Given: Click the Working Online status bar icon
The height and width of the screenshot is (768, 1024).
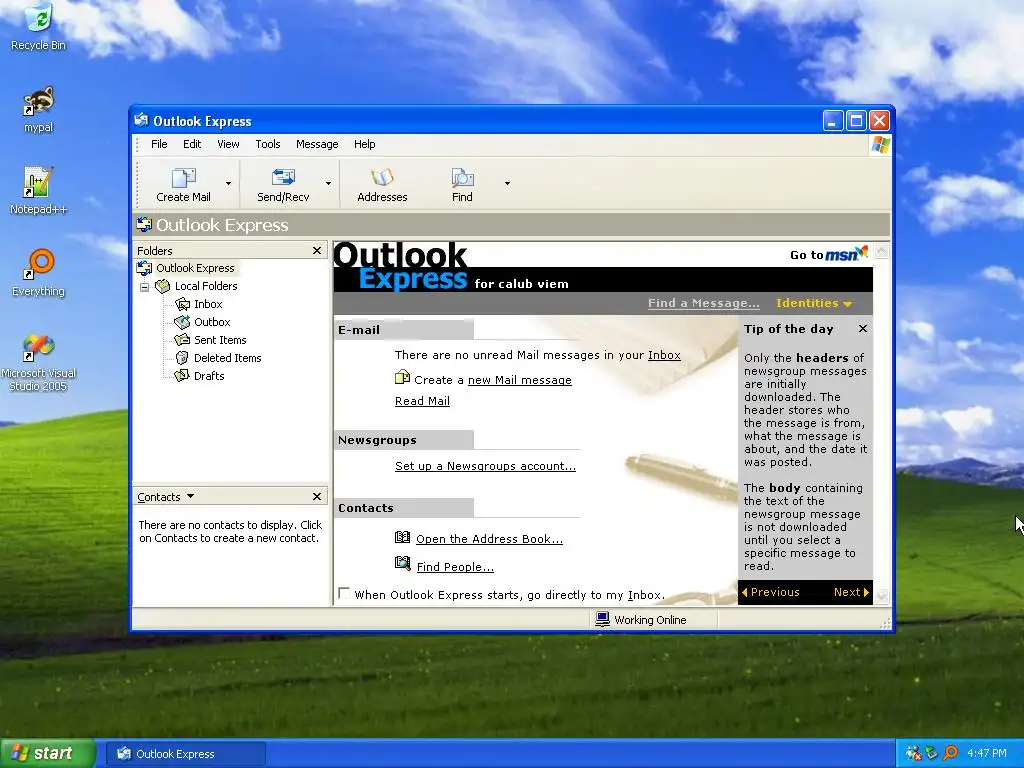Looking at the screenshot, I should [602, 619].
